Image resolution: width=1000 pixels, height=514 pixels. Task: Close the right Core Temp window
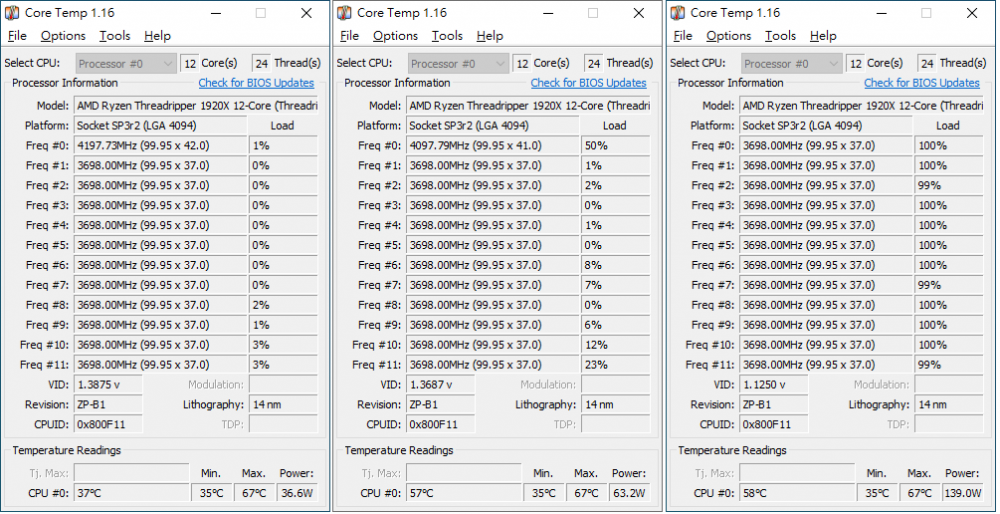[x=973, y=13]
